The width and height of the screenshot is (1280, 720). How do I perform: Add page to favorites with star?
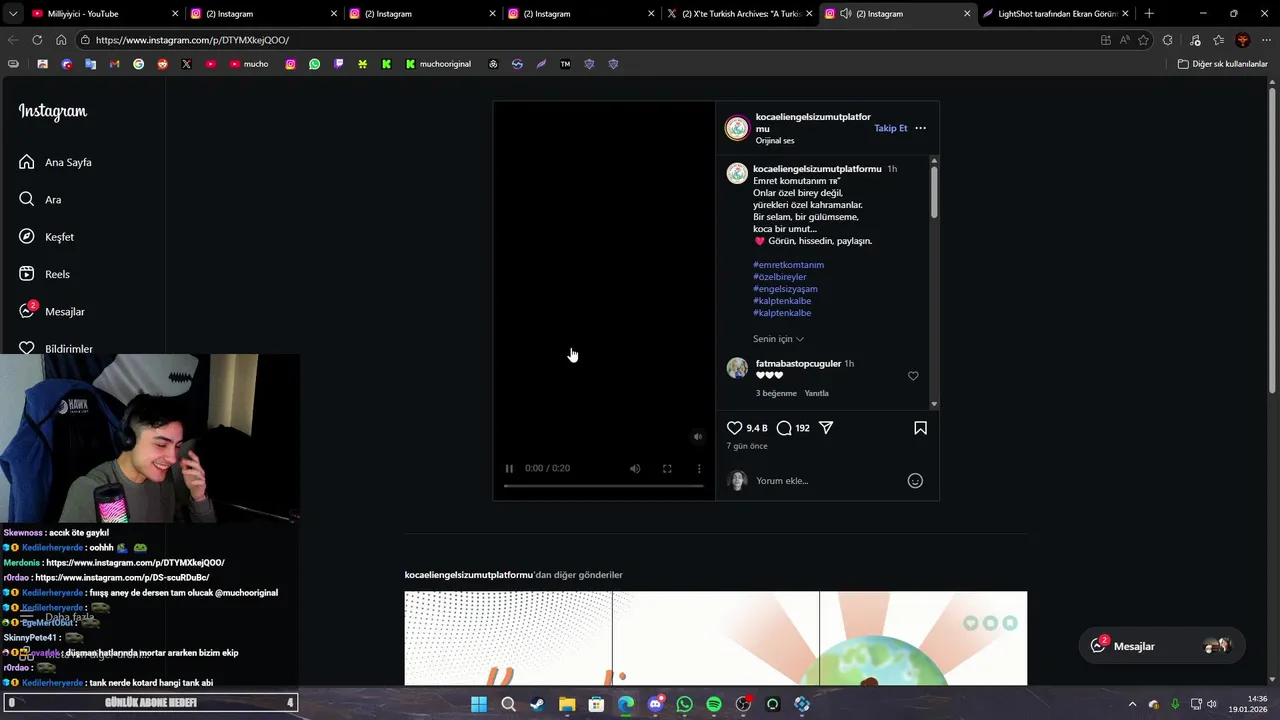[1142, 40]
